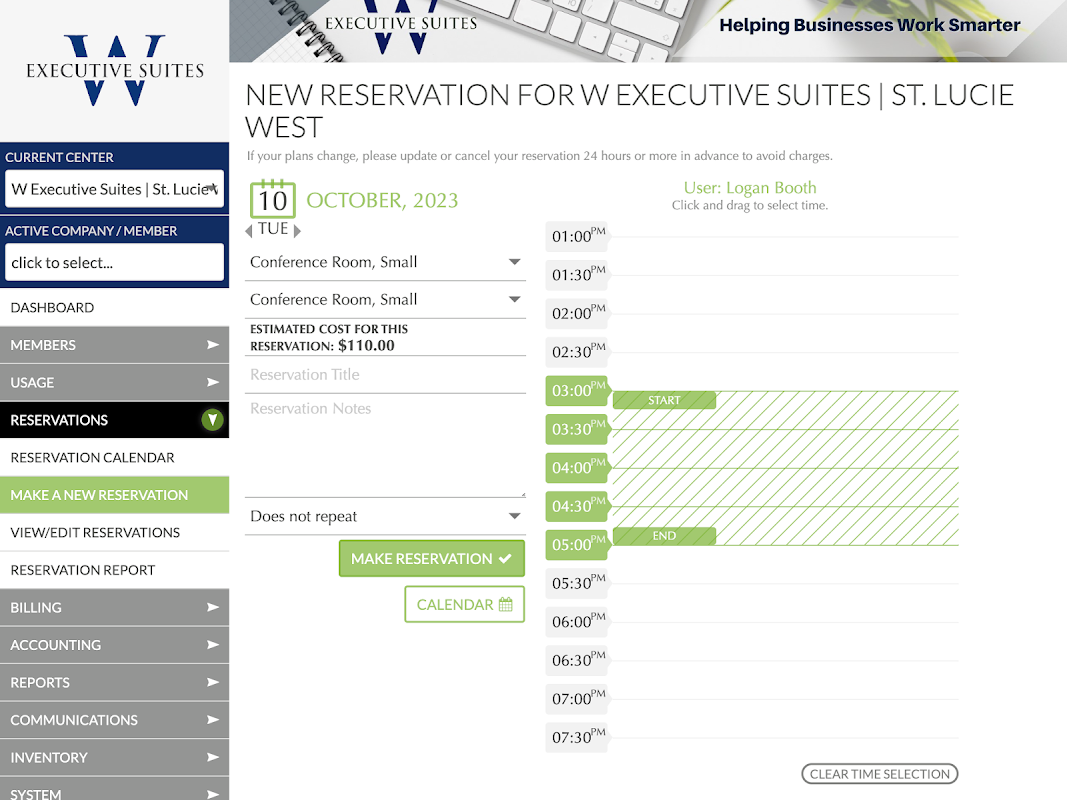This screenshot has height=800, width=1067.
Task: Click the Active Company/Member select field
Action: (114, 262)
